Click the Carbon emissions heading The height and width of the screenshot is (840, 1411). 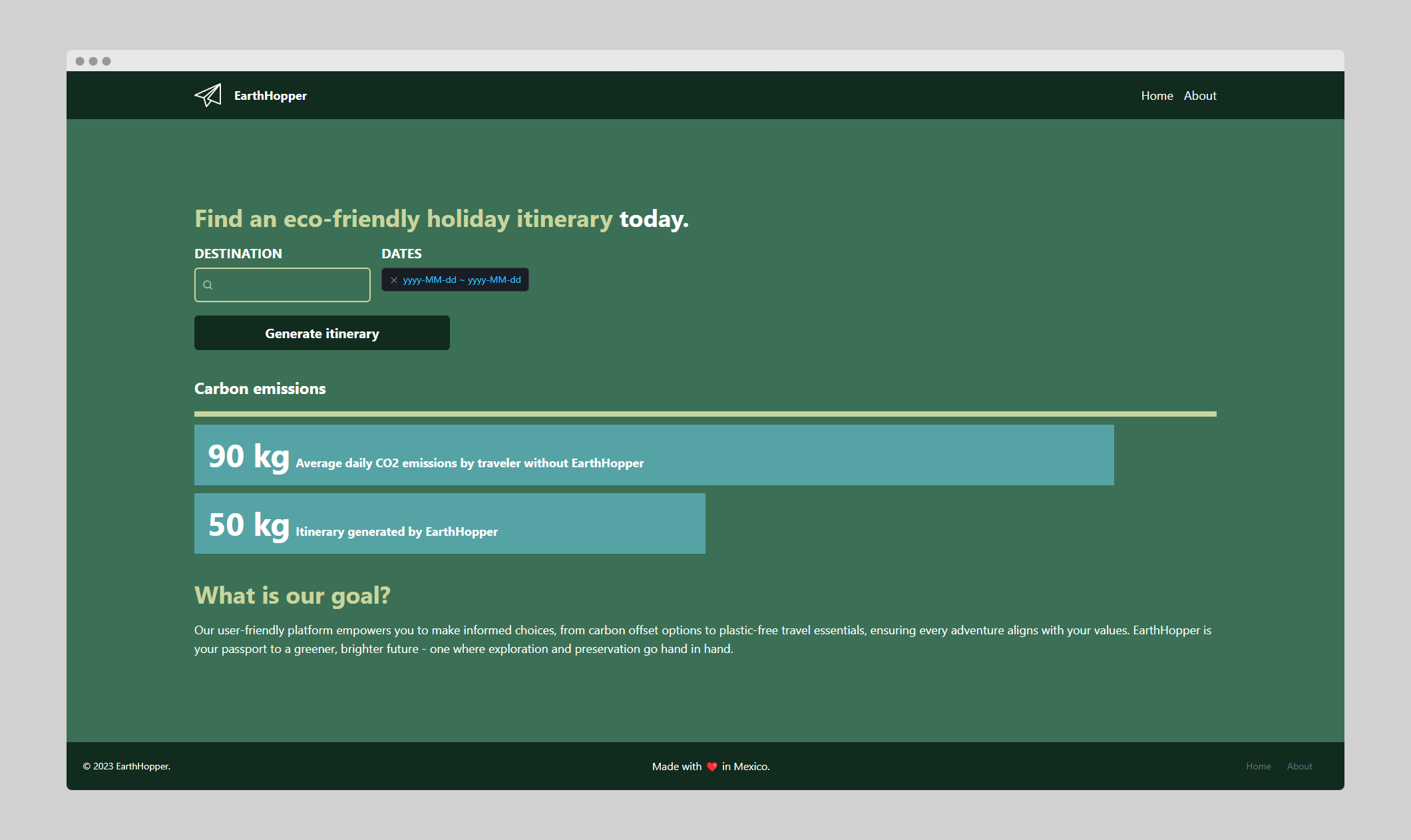pos(260,389)
